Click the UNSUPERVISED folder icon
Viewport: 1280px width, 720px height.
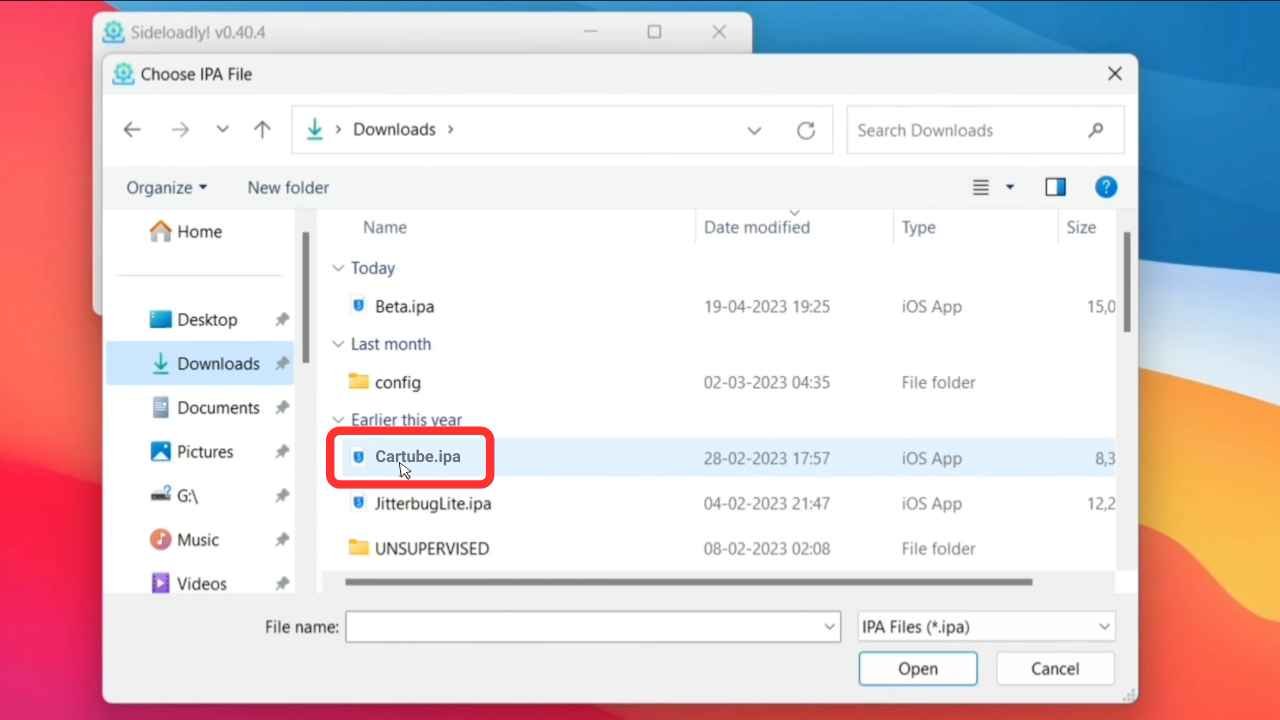[358, 547]
